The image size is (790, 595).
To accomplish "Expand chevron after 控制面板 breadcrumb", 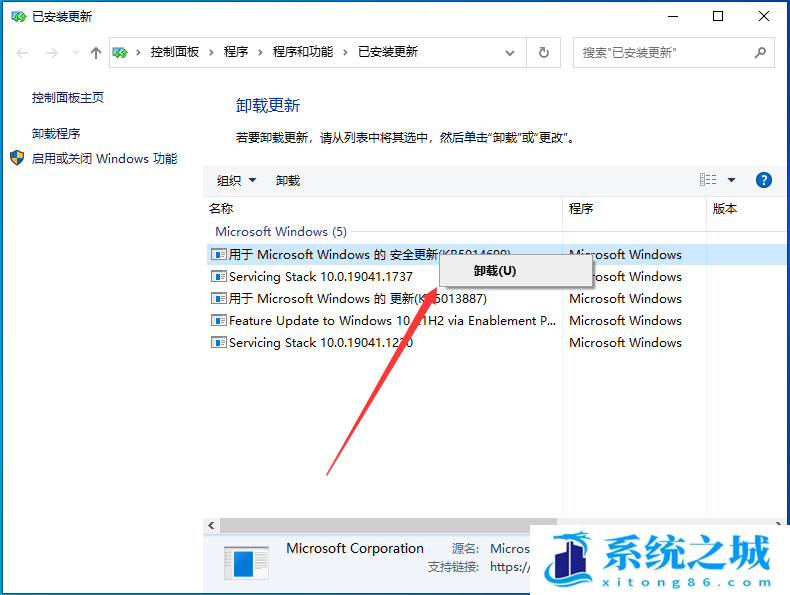I will [211, 52].
